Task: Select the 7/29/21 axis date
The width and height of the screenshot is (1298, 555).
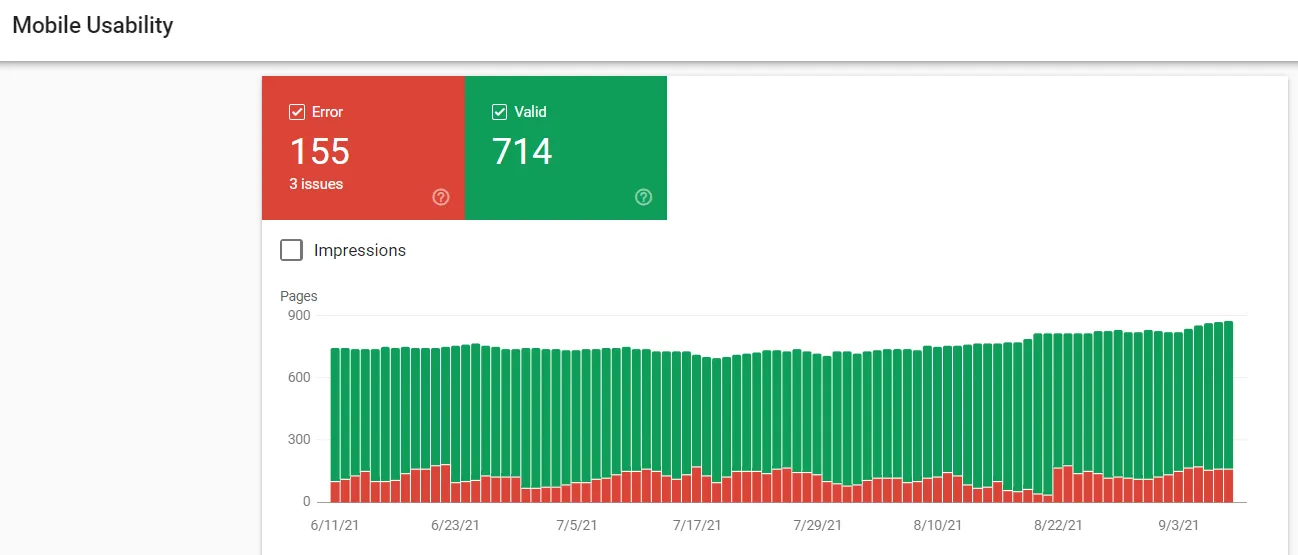Action: coord(818,525)
